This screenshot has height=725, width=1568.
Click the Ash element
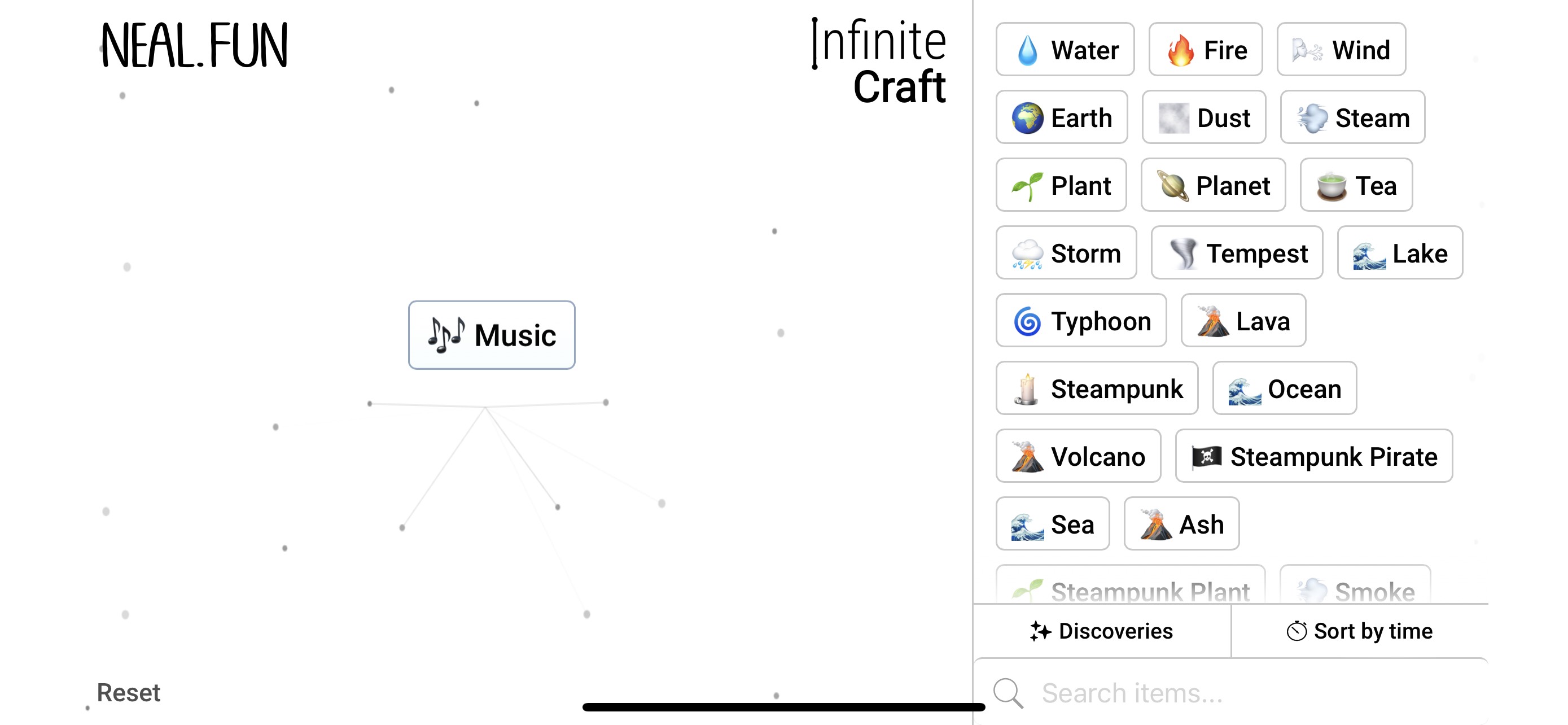click(1181, 524)
